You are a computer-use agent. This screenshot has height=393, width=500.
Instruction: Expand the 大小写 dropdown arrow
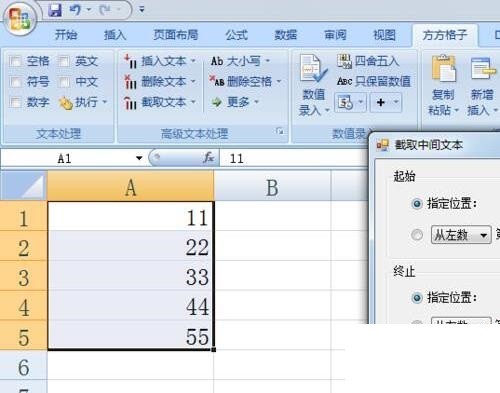(268, 61)
